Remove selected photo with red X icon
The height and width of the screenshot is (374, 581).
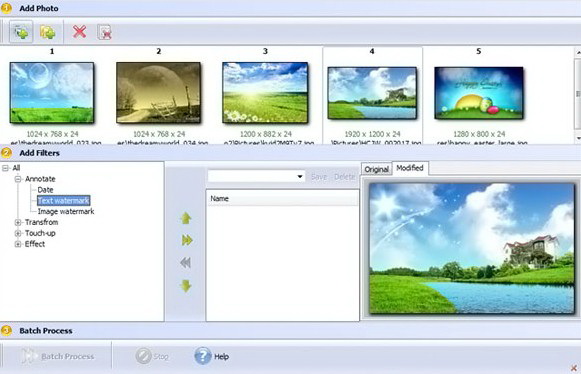pos(79,32)
